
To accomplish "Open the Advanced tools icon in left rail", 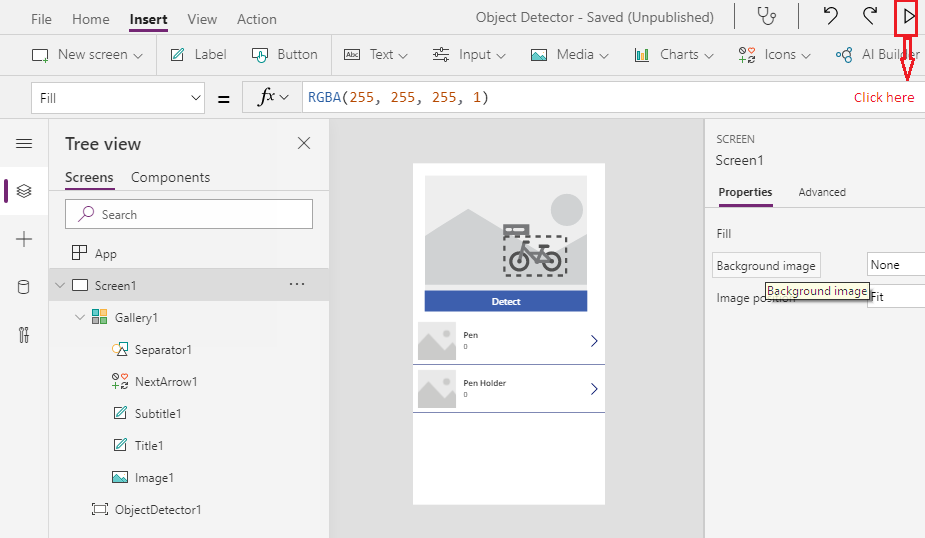I will pos(24,335).
